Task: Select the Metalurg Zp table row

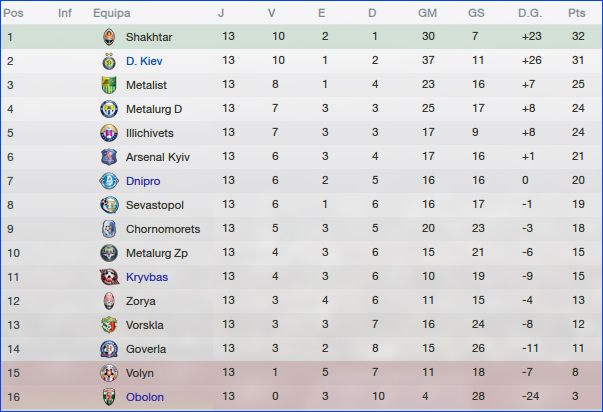Action: pos(300,253)
